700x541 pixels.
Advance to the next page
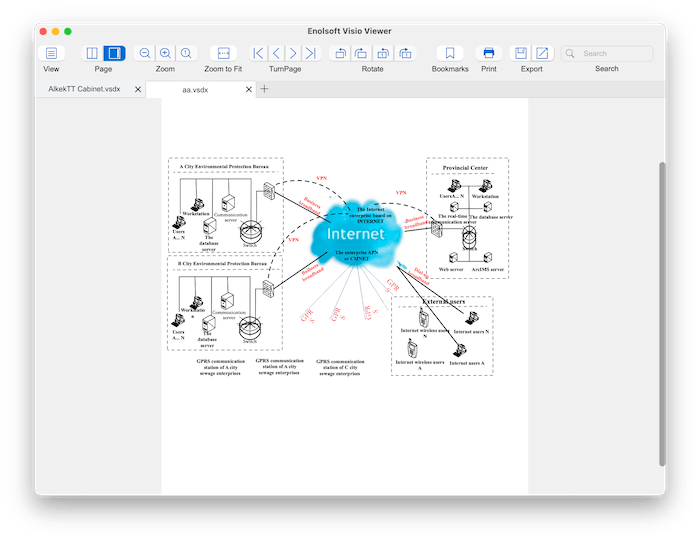(x=293, y=53)
